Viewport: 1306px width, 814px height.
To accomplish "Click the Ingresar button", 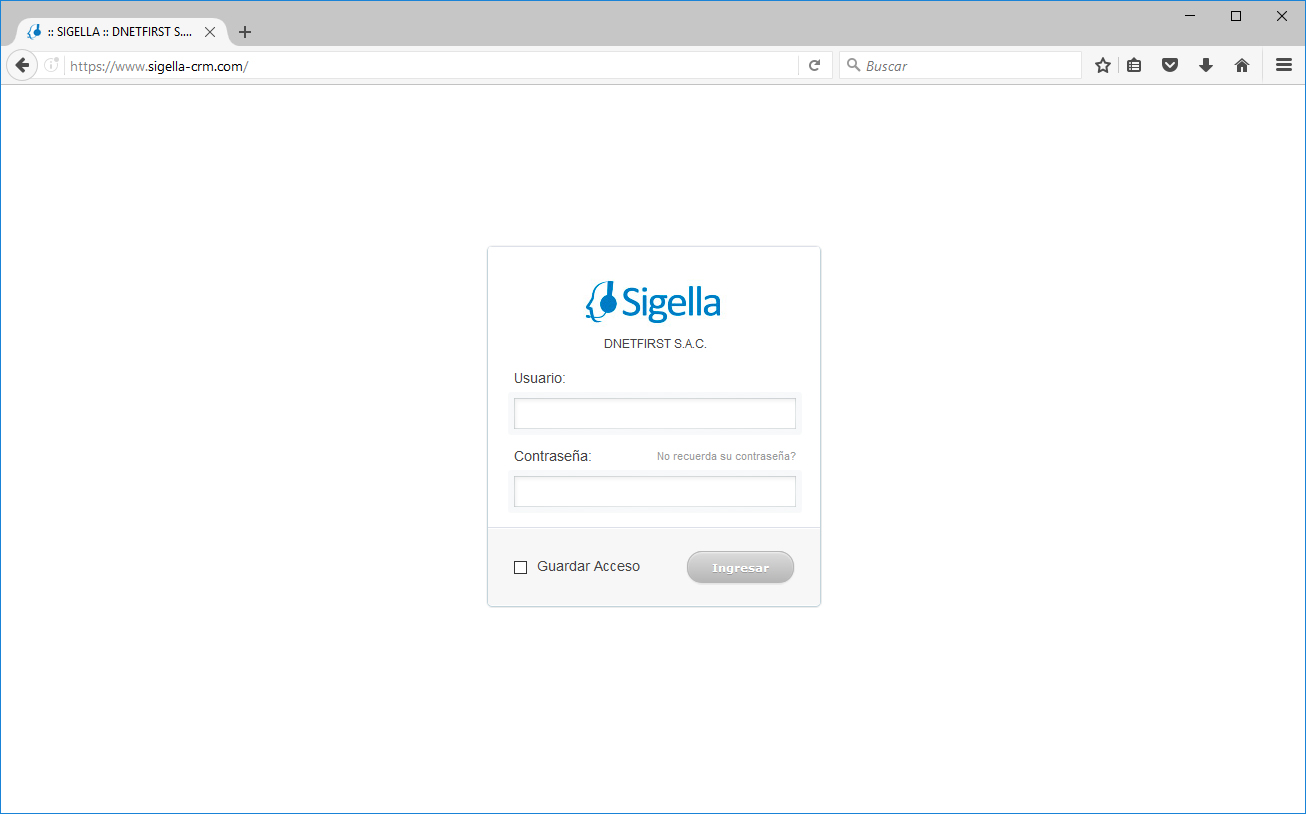I will pyautogui.click(x=740, y=567).
